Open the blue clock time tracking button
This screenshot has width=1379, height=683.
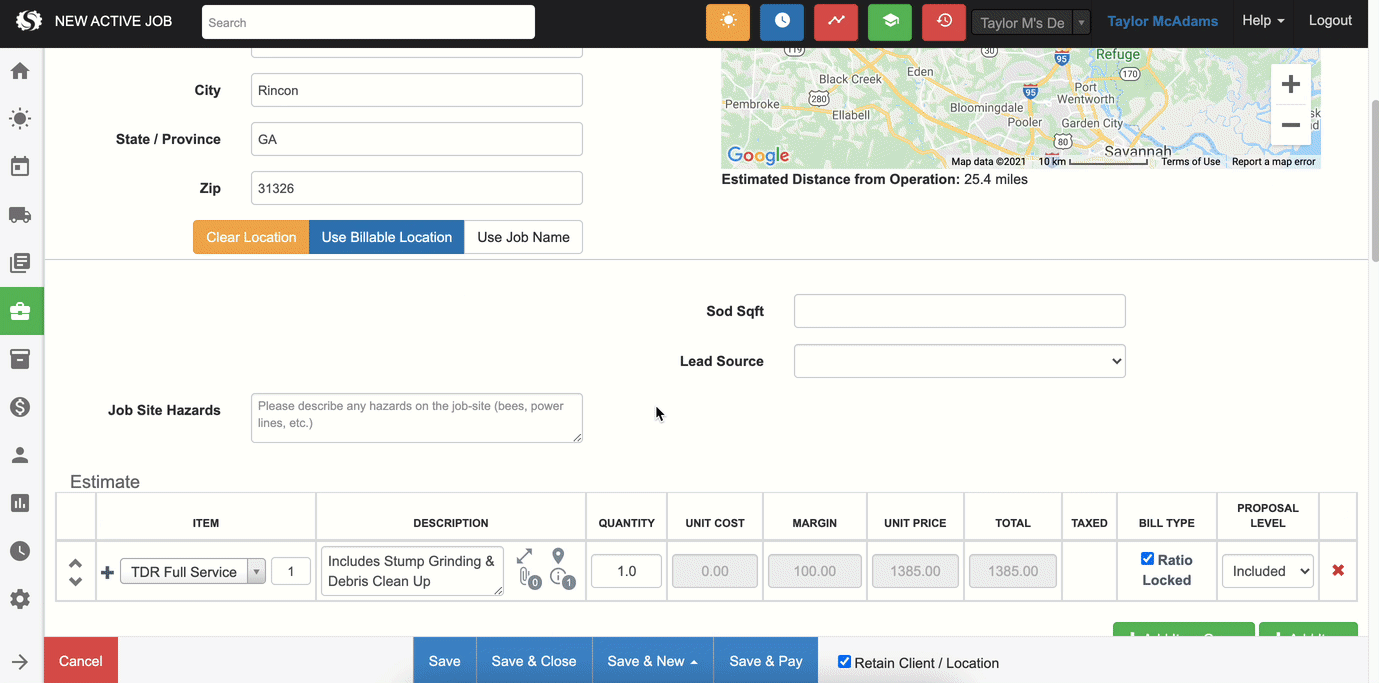[781, 22]
